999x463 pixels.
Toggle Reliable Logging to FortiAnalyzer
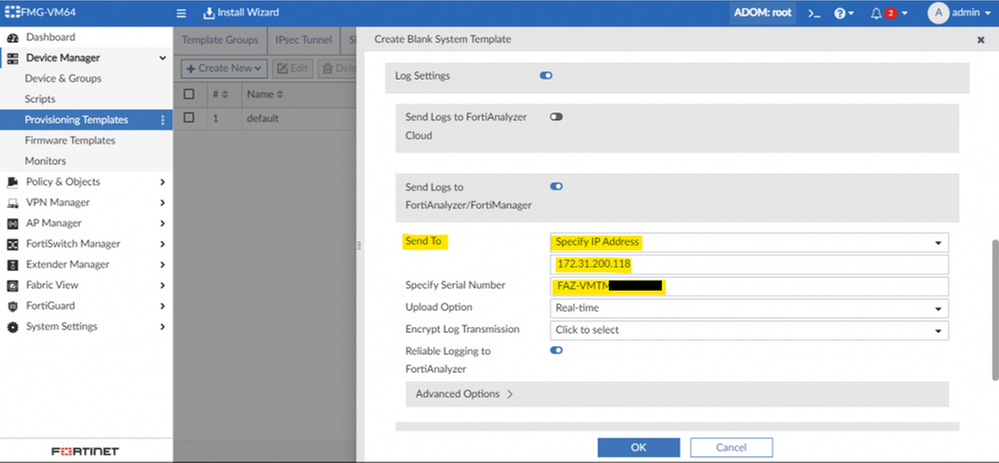[x=556, y=351]
